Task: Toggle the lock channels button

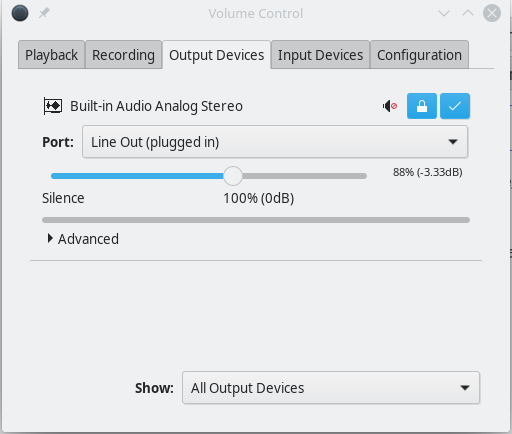Action: 422,106
